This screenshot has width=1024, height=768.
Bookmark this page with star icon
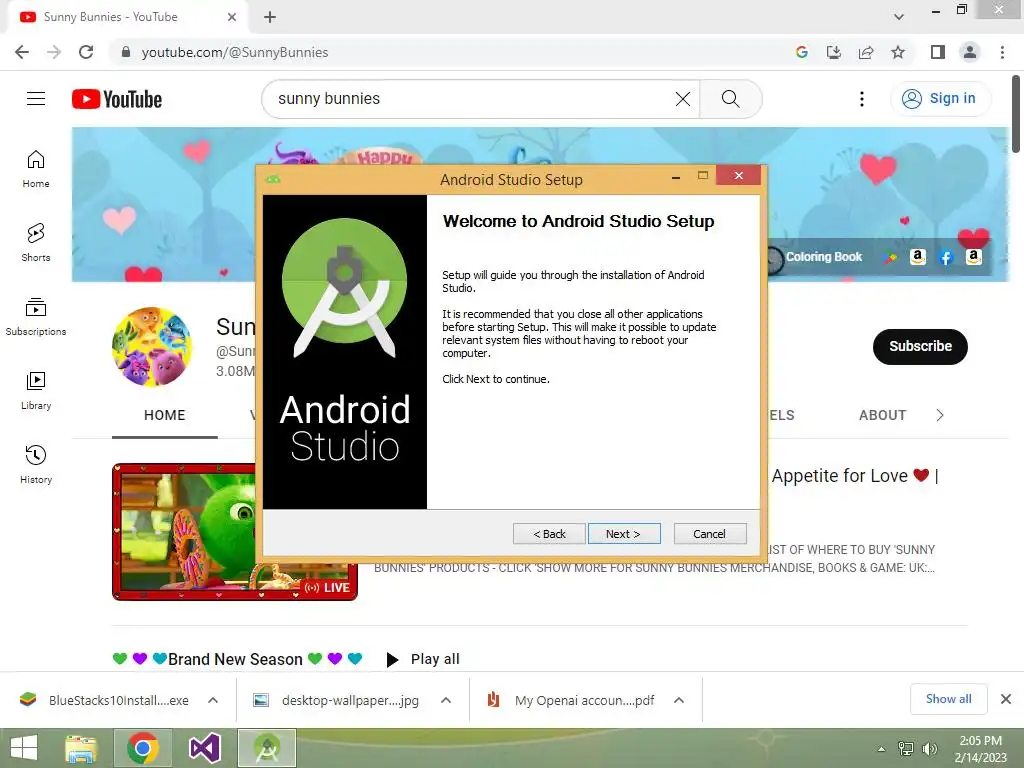point(898,52)
